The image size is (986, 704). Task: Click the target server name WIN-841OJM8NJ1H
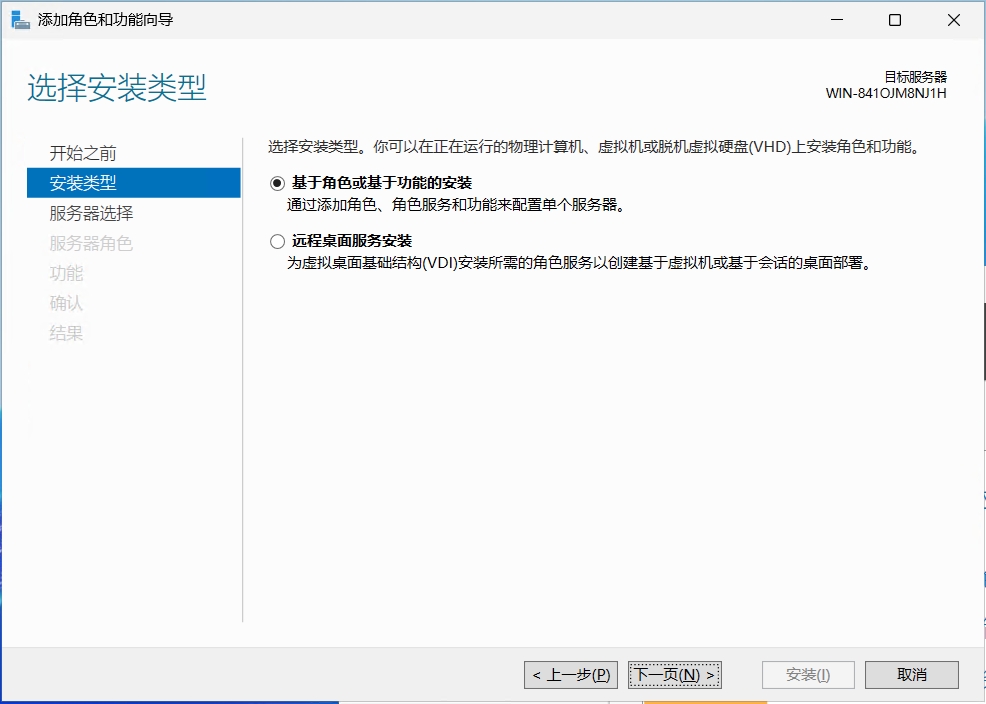[886, 94]
